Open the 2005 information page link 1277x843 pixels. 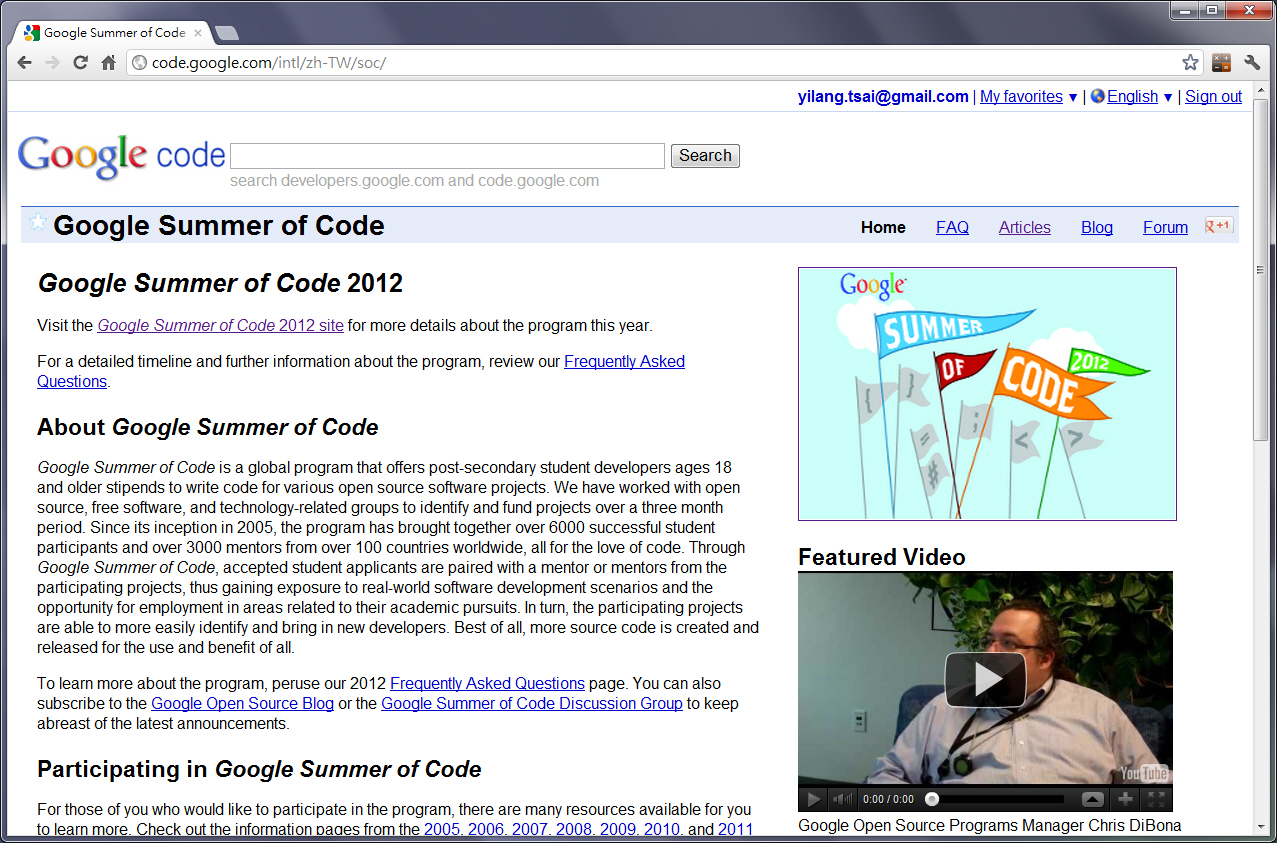(443, 830)
